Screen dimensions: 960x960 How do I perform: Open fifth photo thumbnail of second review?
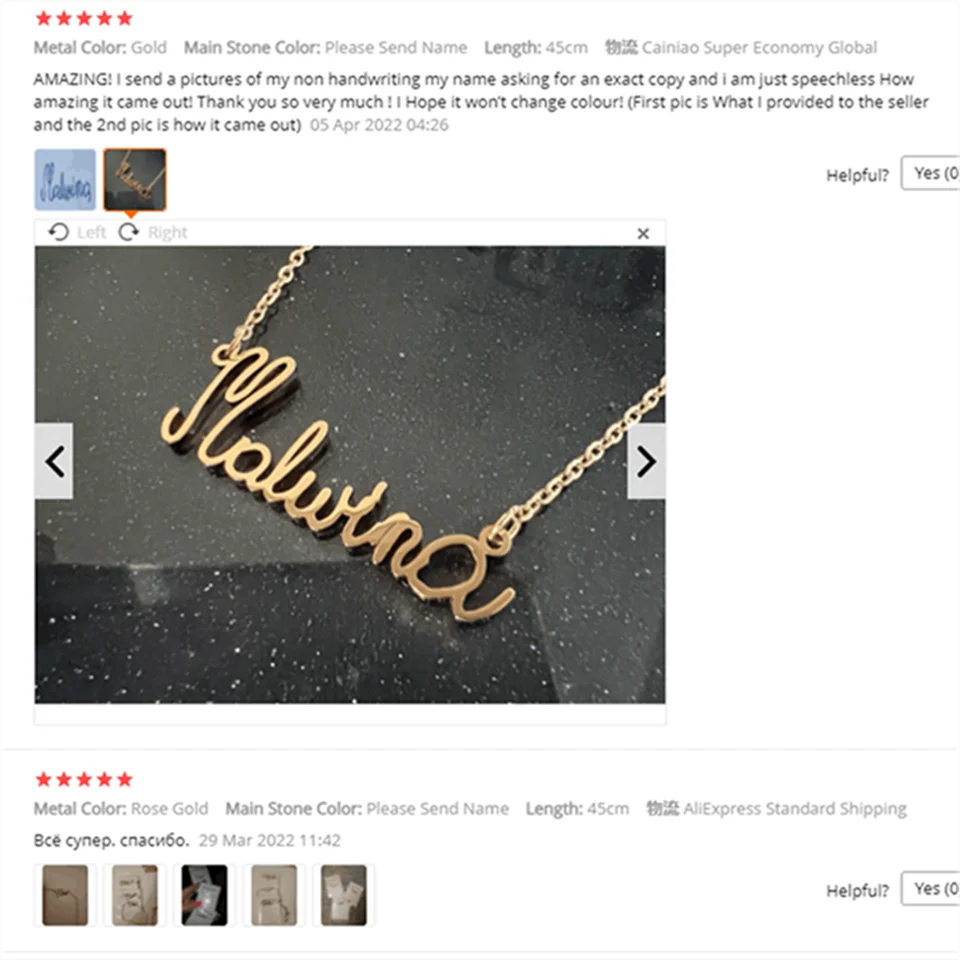344,894
